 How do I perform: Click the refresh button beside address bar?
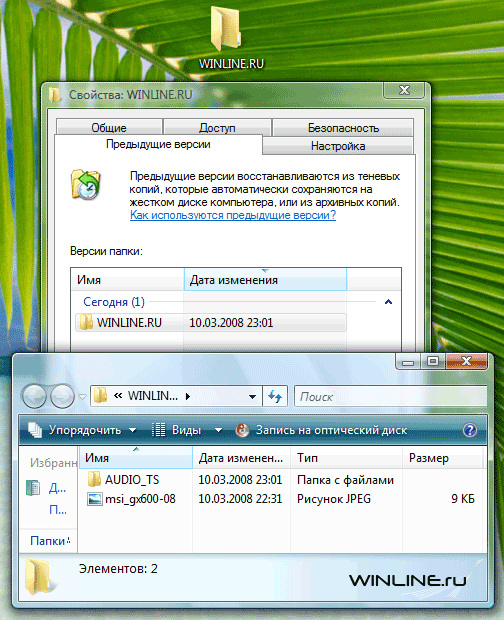tap(275, 396)
